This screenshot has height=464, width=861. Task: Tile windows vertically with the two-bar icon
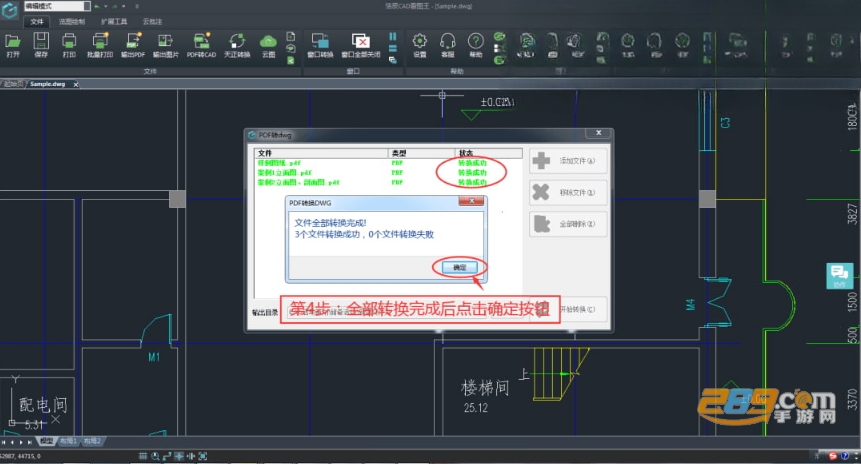click(393, 36)
